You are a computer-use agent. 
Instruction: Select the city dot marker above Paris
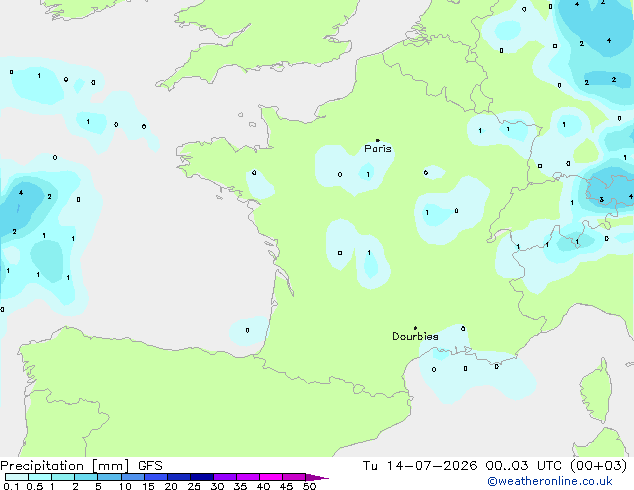(378, 140)
